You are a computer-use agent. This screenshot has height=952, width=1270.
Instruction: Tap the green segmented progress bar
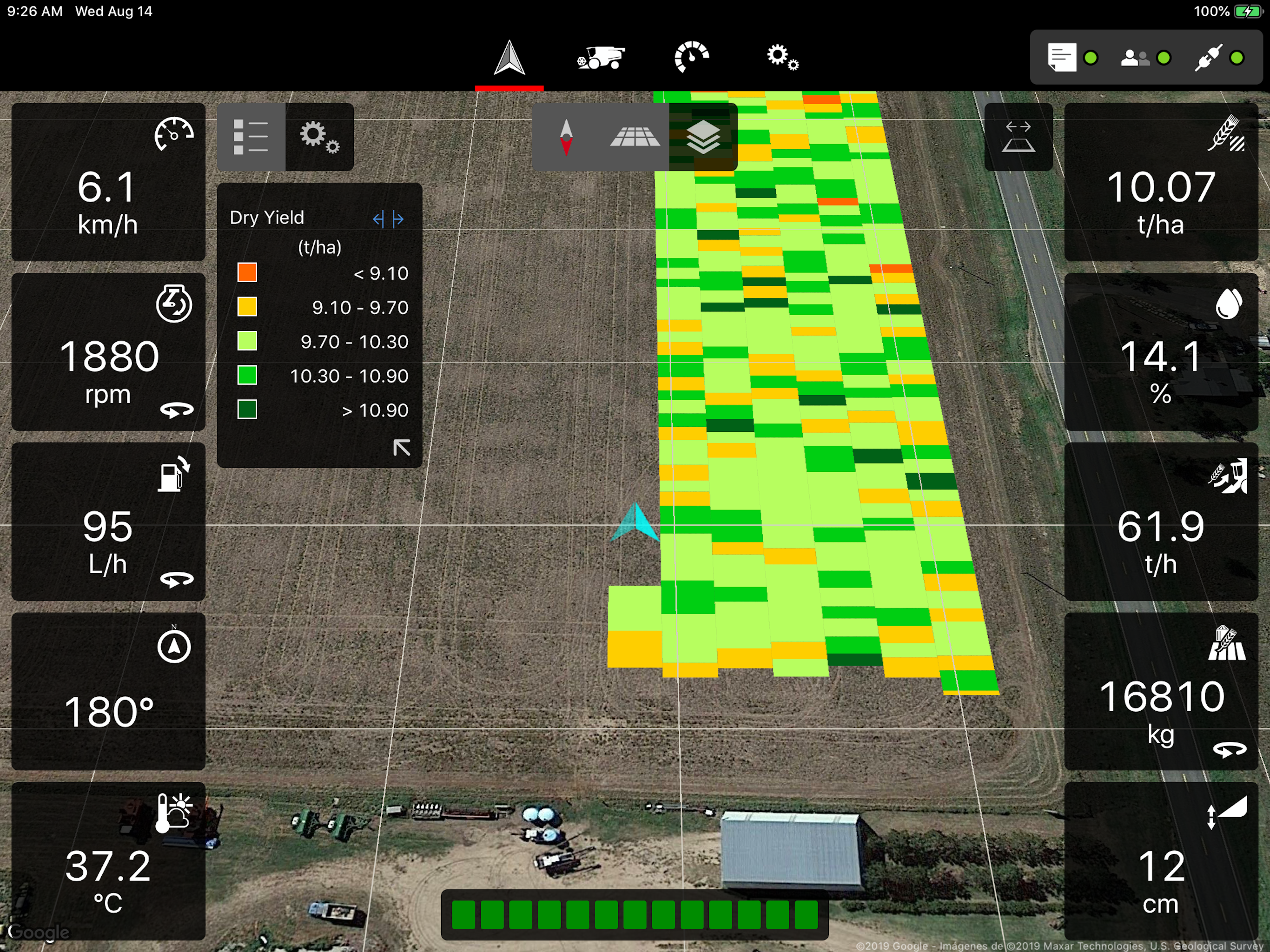635,914
